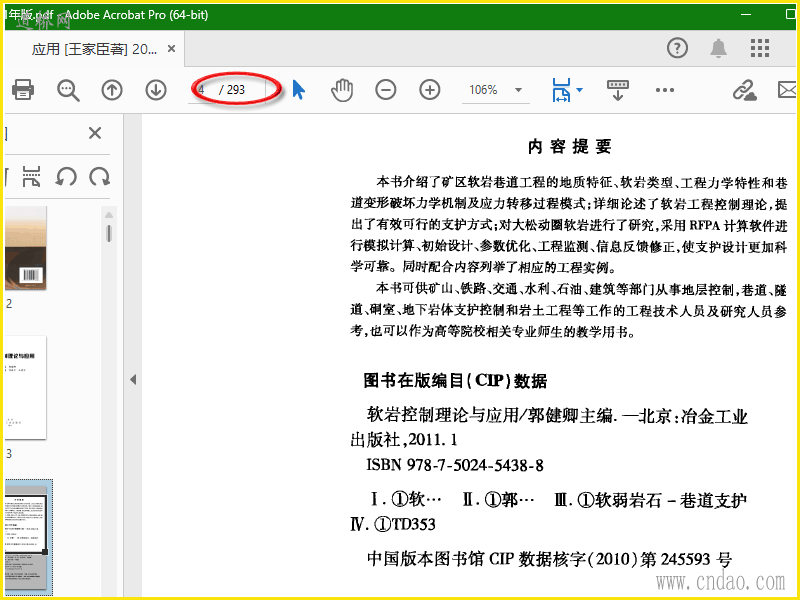Open the apps grid icon
800x600 pixels.
click(x=760, y=48)
